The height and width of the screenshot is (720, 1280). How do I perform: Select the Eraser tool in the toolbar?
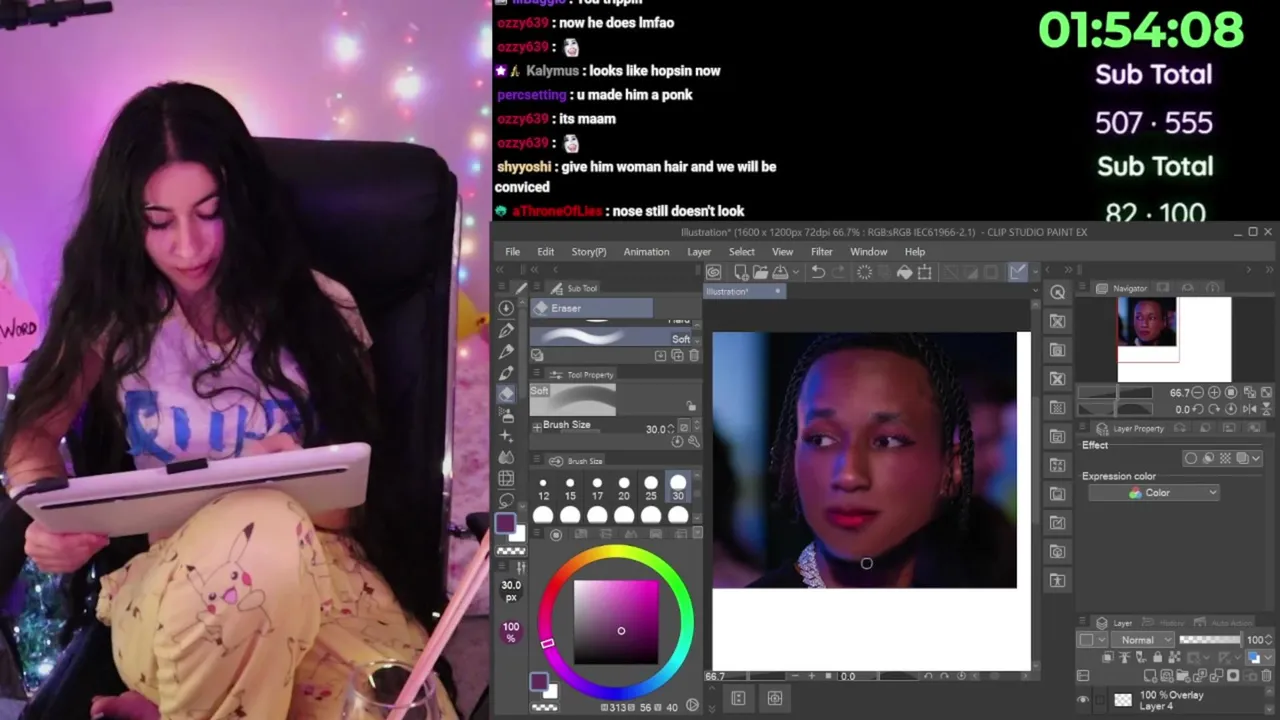(507, 393)
